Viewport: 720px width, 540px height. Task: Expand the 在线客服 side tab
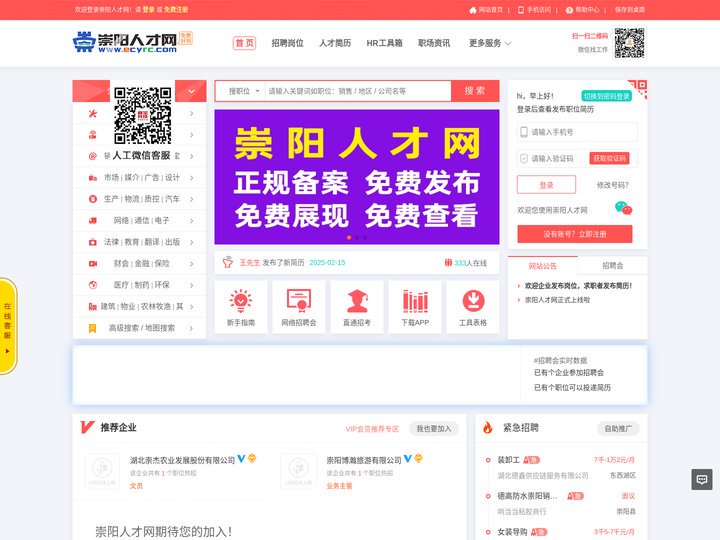tap(8, 326)
